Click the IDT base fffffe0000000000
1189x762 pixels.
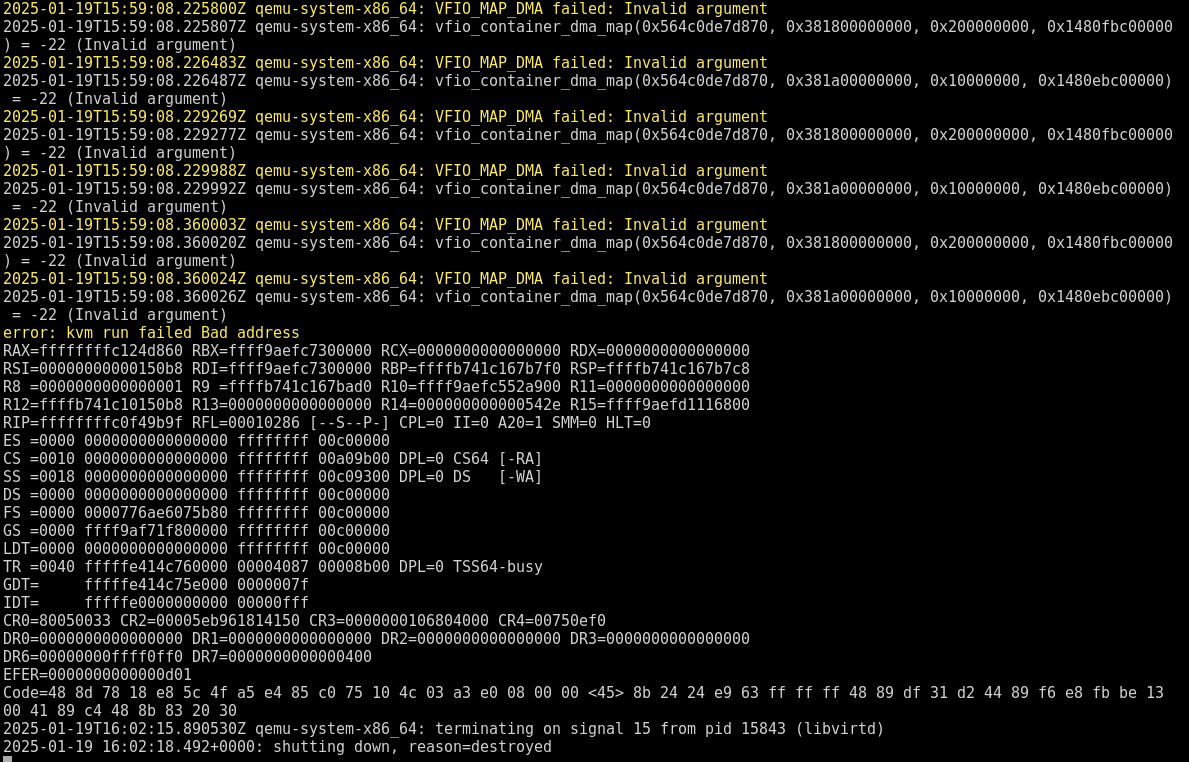click(155, 603)
